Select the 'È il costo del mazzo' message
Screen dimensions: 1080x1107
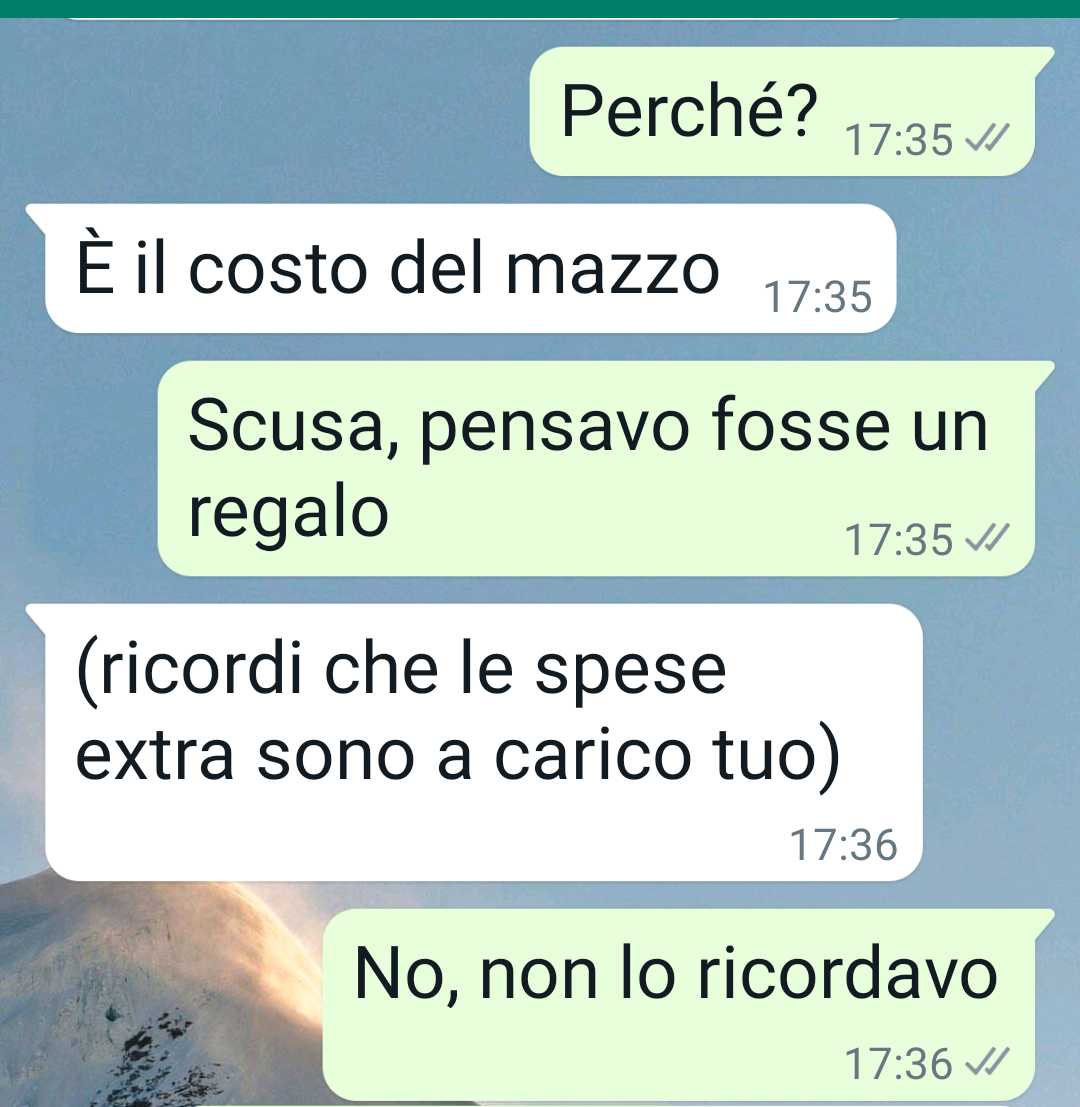click(x=461, y=268)
